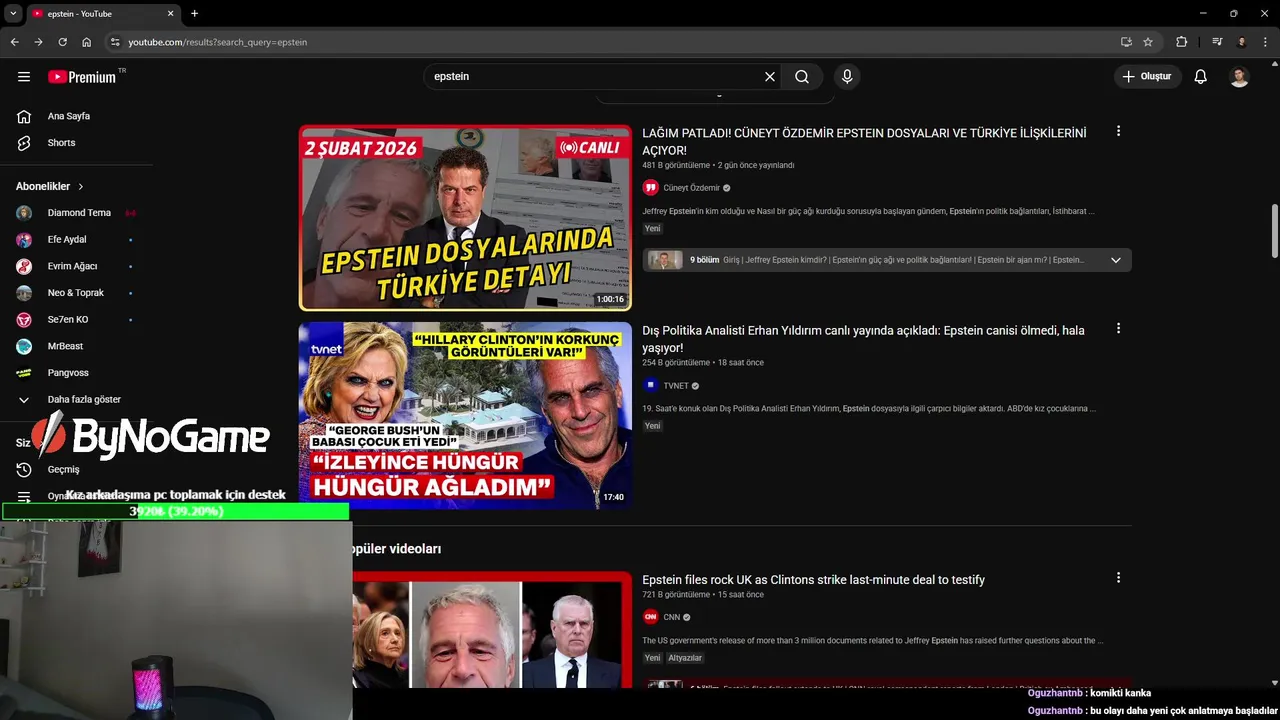This screenshot has height=720, width=1280.
Task: Expand the Abonelikler section
Action: pos(50,186)
